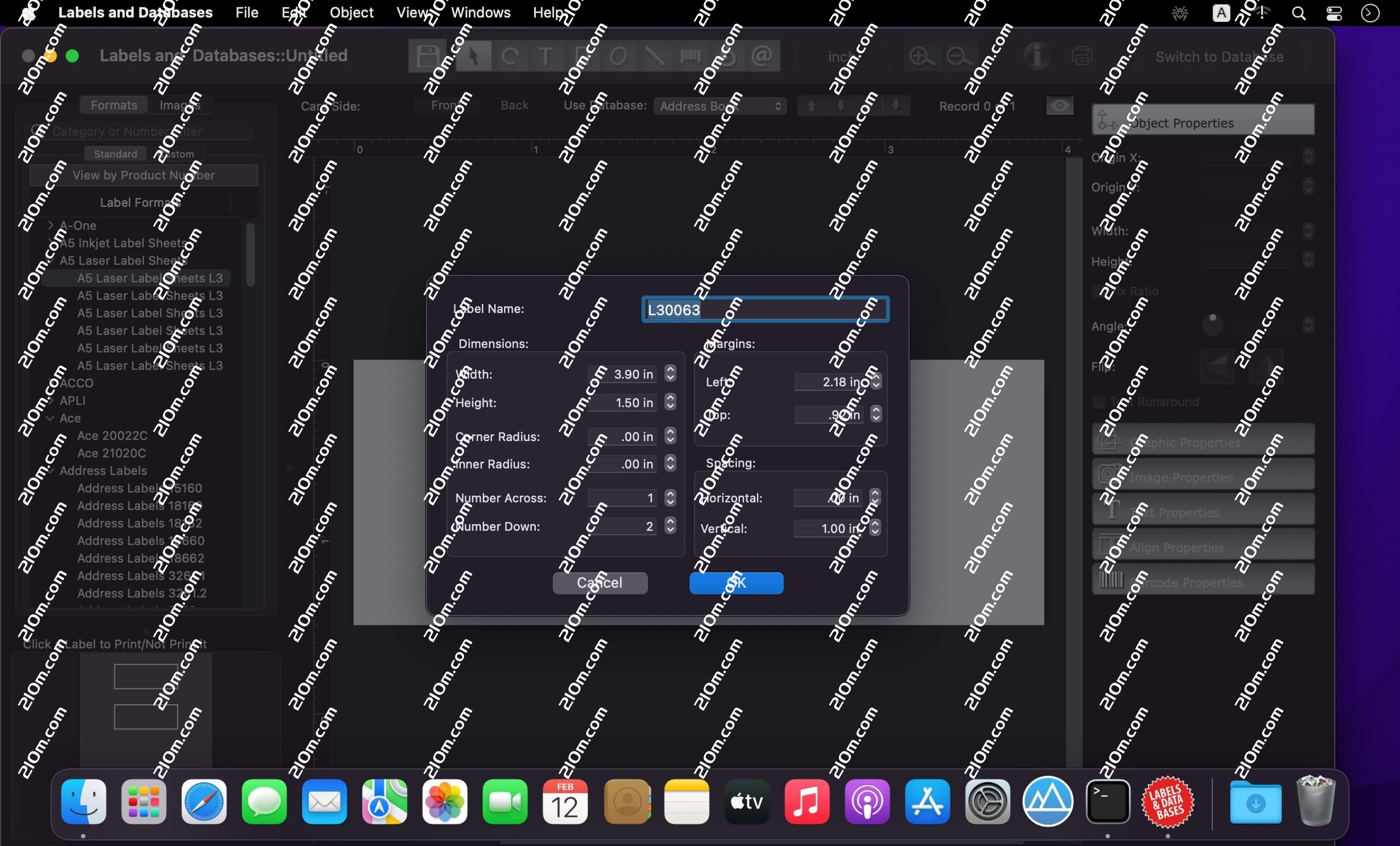Enable the Fix Ratio checkbox
This screenshot has width=1400, height=846.
(x=1098, y=291)
